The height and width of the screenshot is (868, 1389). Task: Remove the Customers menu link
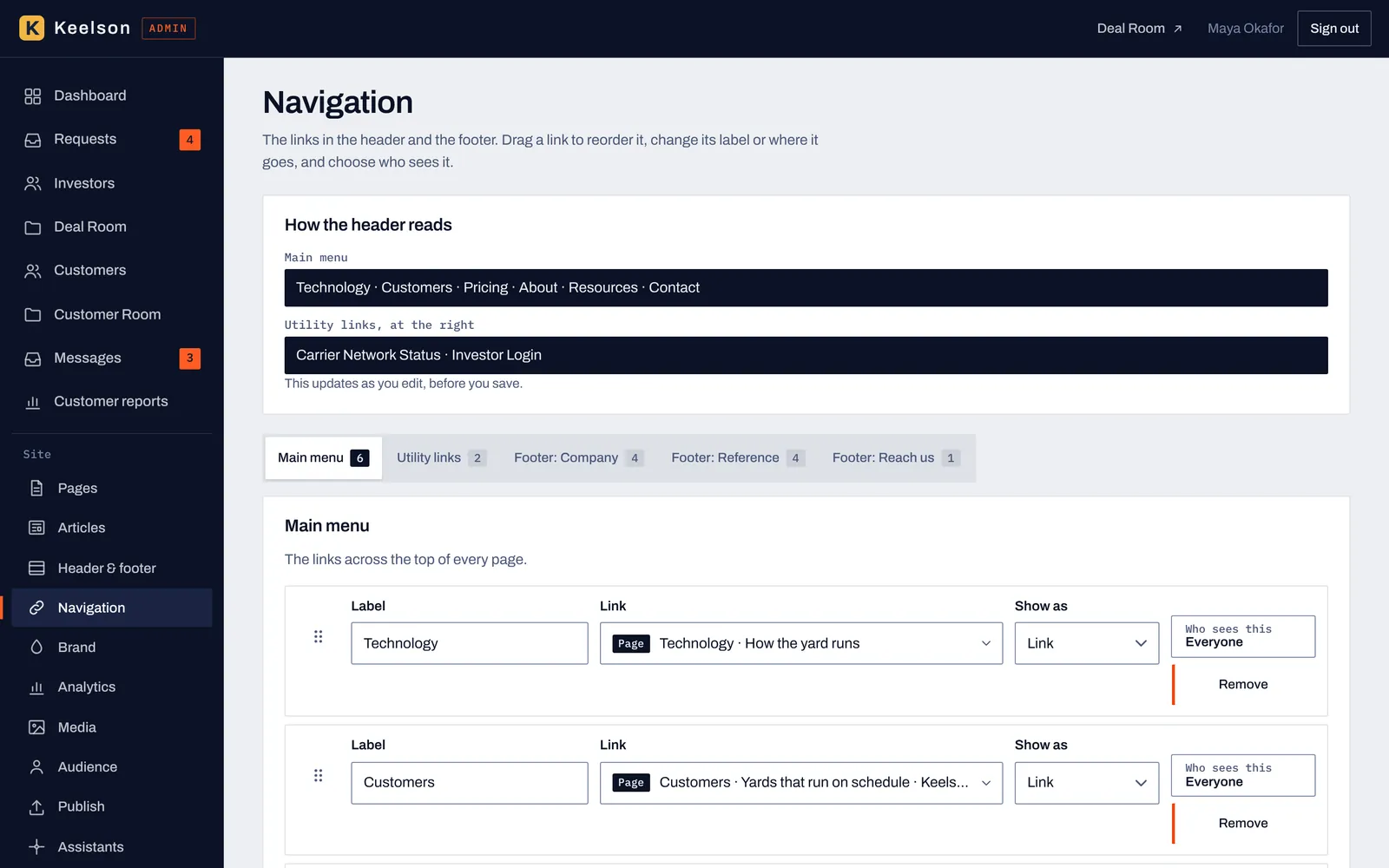[x=1243, y=824]
